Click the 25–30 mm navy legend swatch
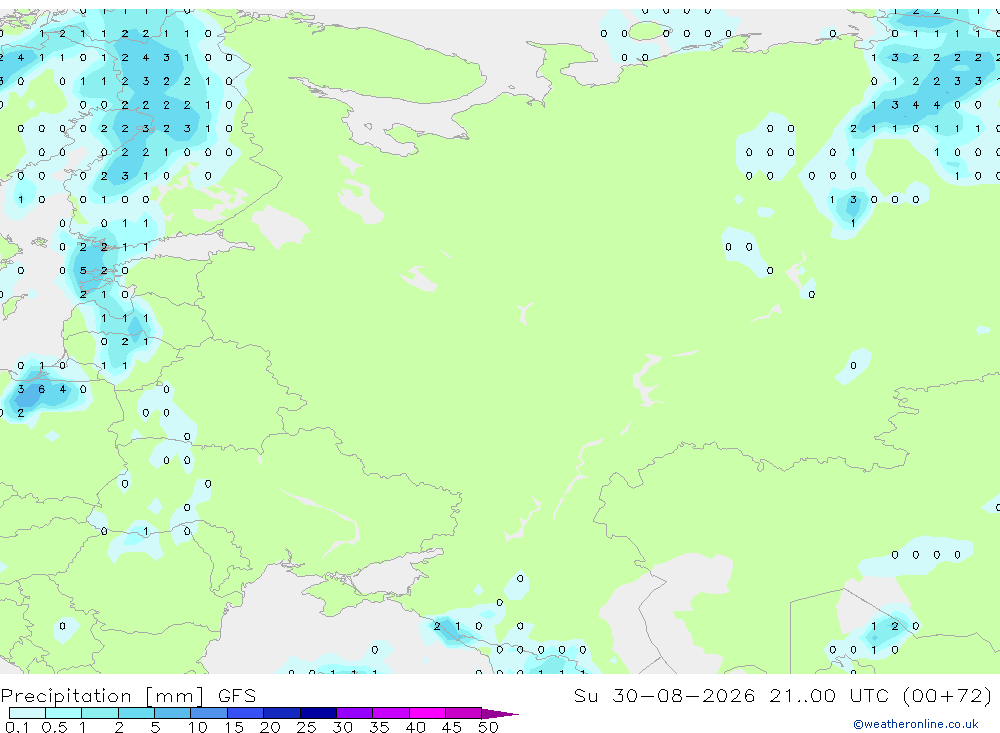Screen dimensions: 1000x733 tap(318, 713)
